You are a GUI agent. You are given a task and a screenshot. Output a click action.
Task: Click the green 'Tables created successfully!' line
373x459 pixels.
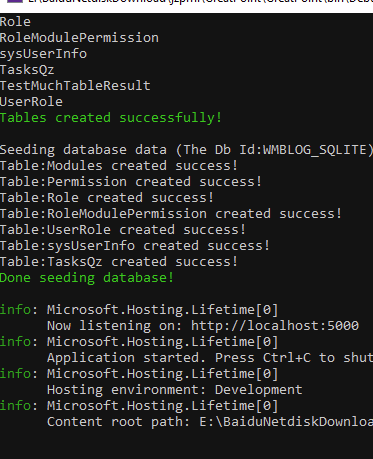point(111,118)
